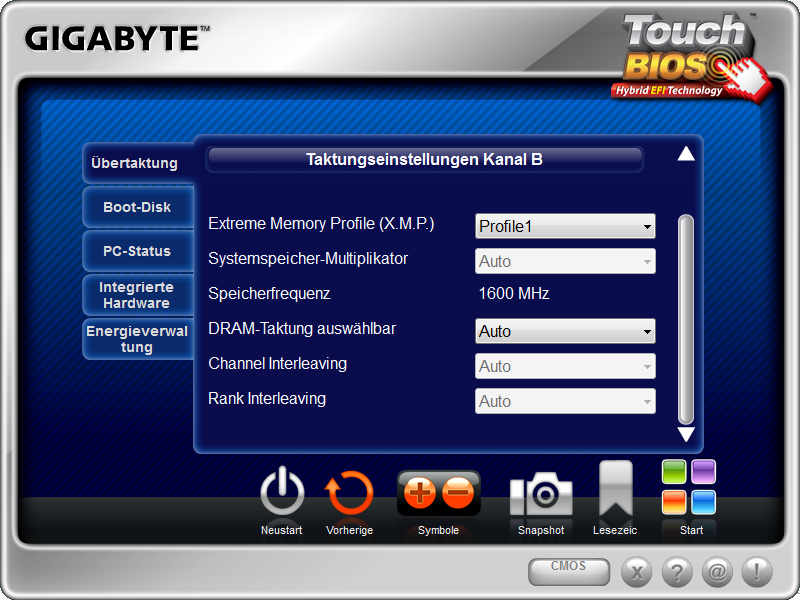Open the Übertaktung tab
The image size is (800, 600).
tap(138, 163)
